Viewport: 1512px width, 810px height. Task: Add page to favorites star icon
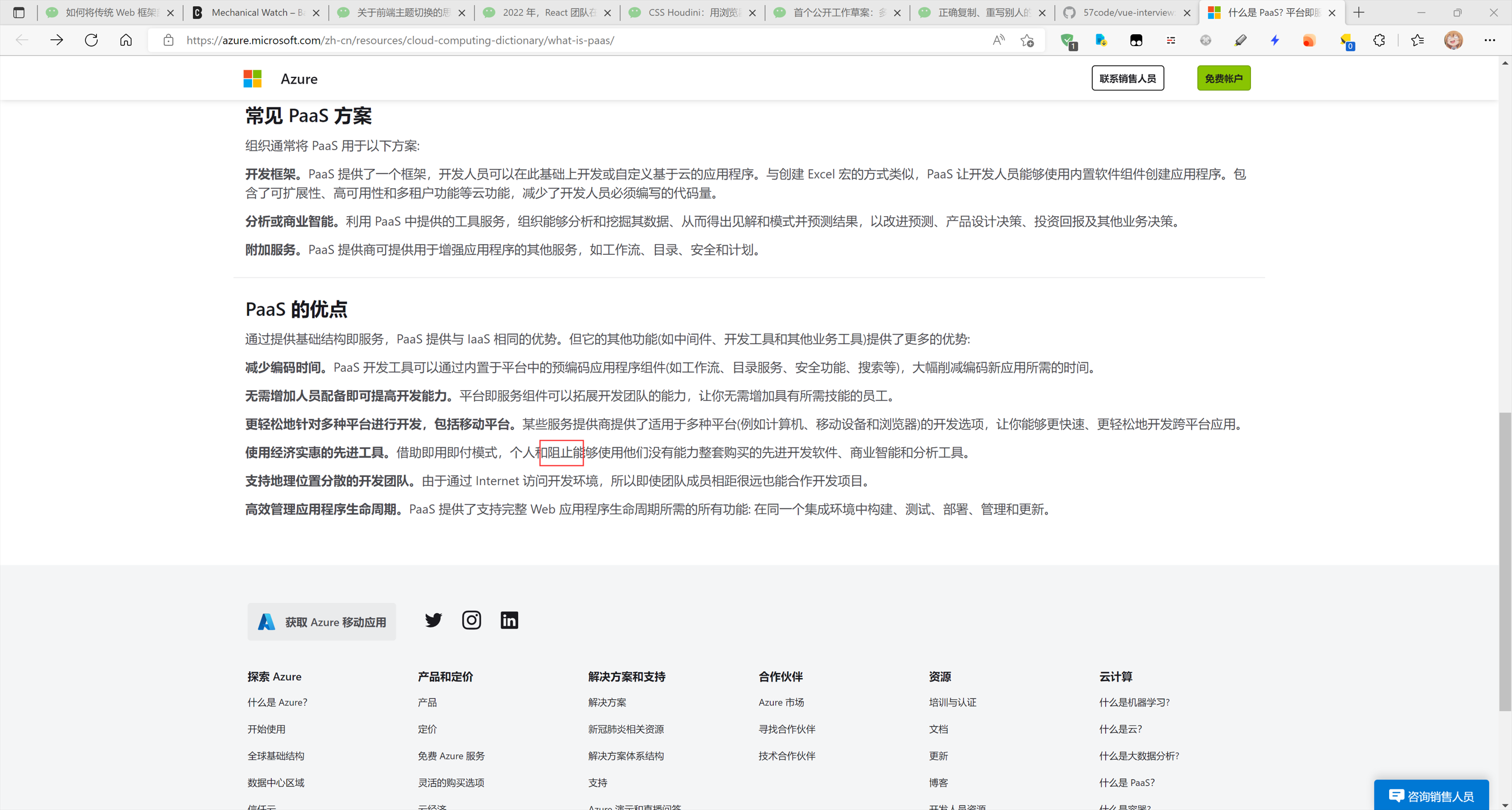[x=1027, y=40]
